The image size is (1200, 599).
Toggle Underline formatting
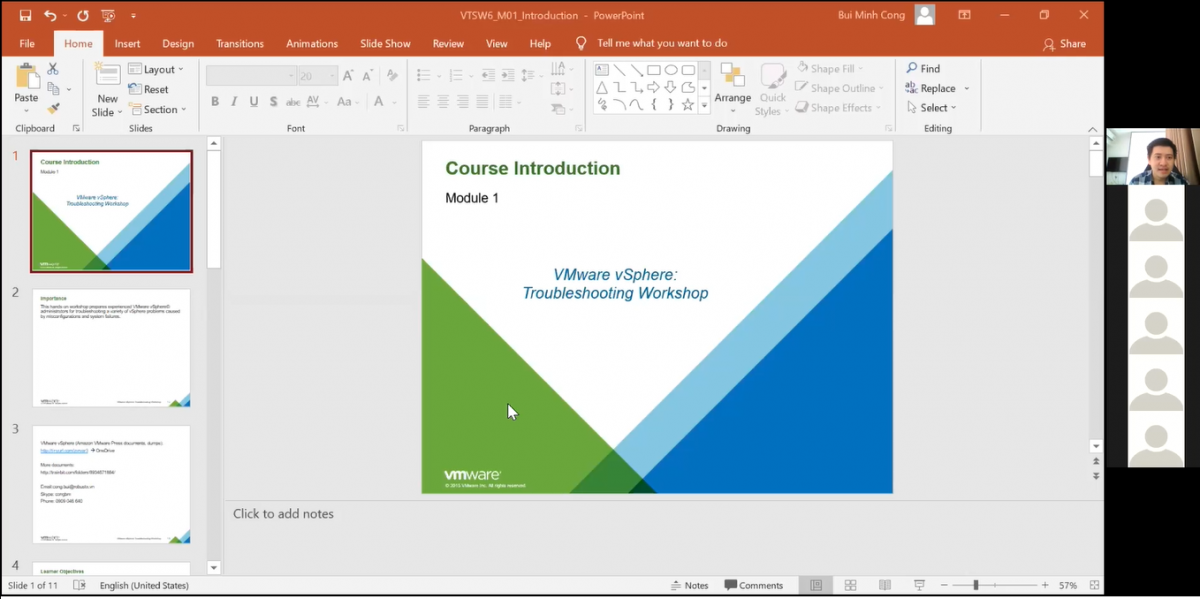pyautogui.click(x=254, y=102)
